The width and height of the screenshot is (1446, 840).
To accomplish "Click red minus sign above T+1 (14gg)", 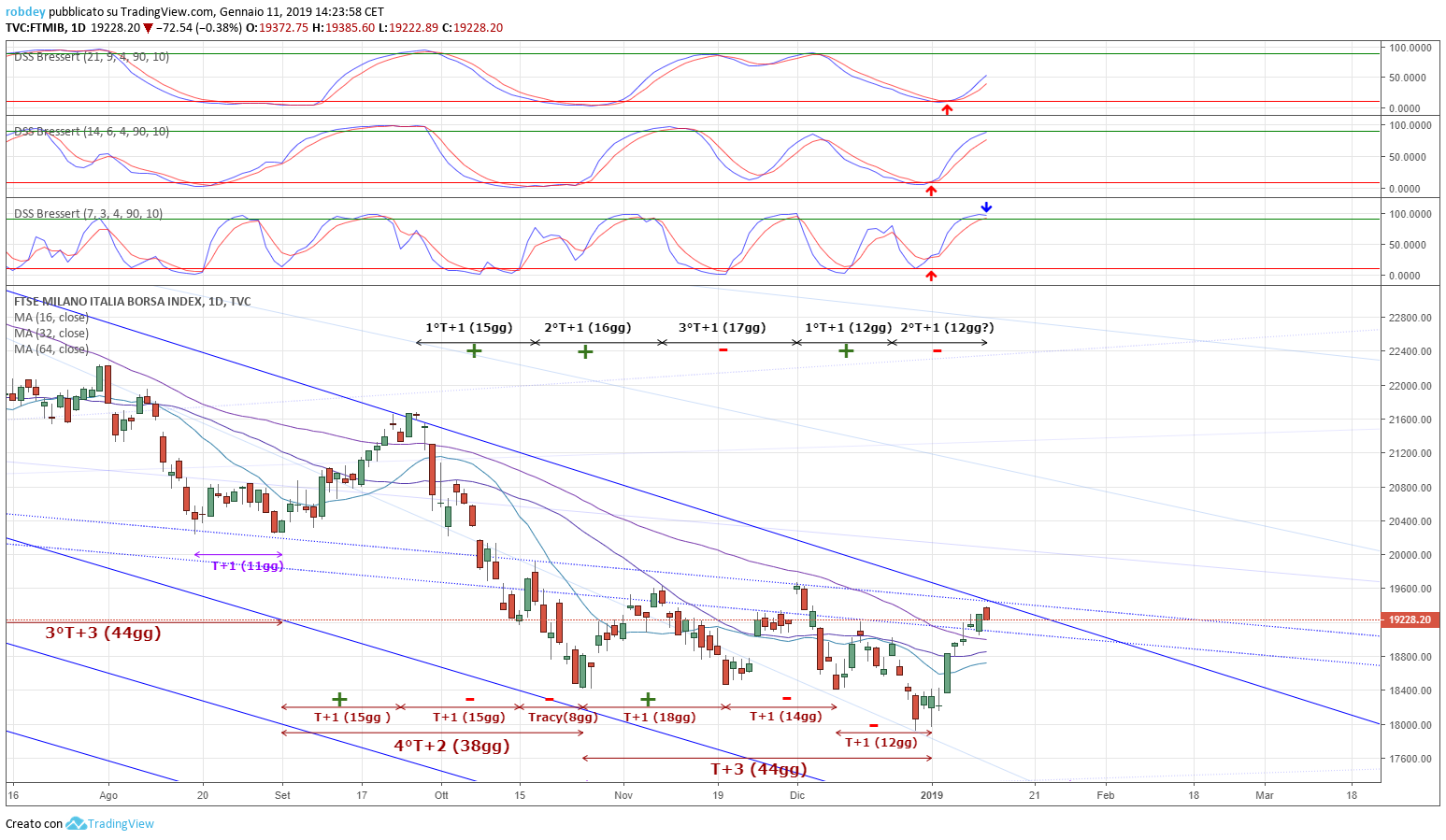I will pos(787,698).
